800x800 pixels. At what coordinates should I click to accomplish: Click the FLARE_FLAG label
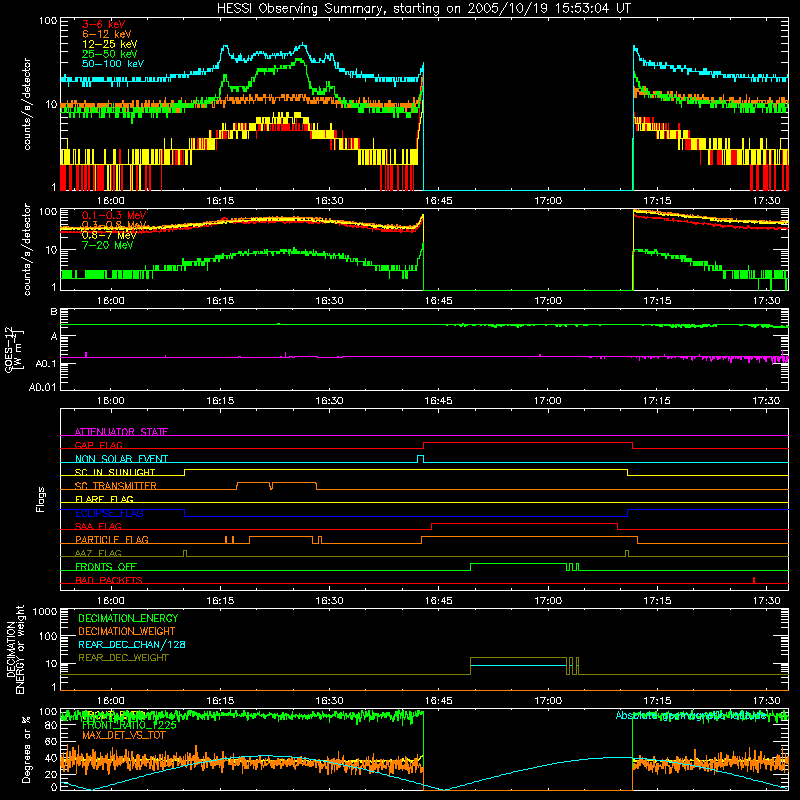[104, 499]
